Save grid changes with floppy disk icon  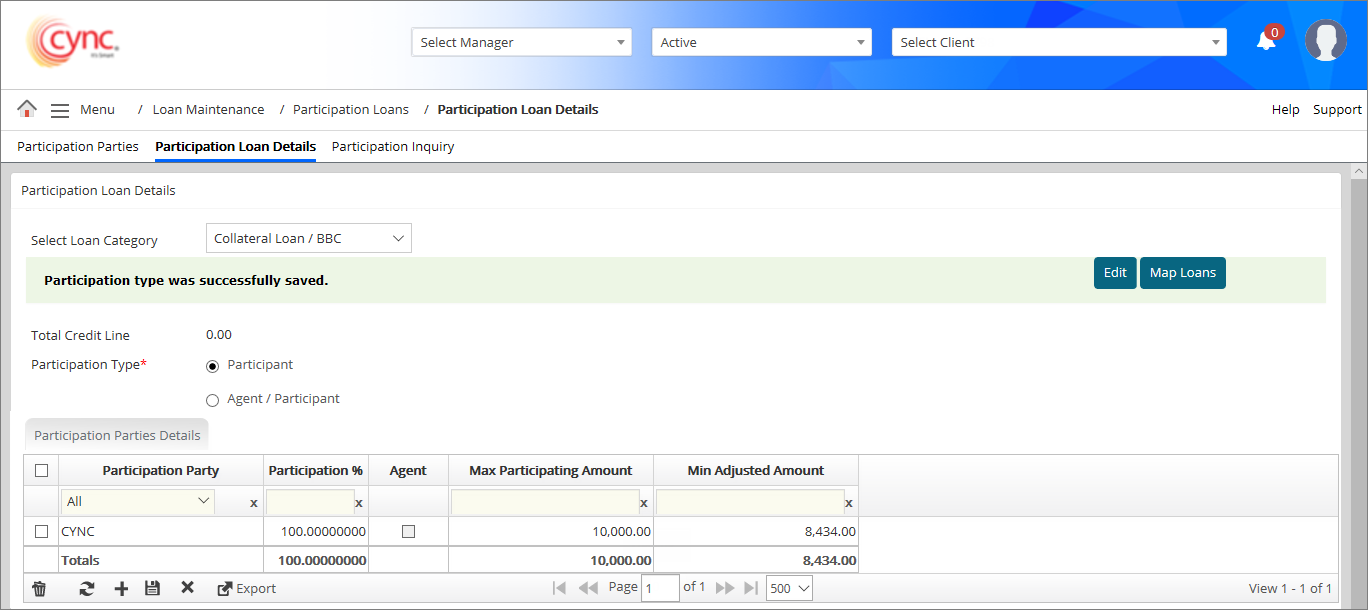[x=152, y=589]
